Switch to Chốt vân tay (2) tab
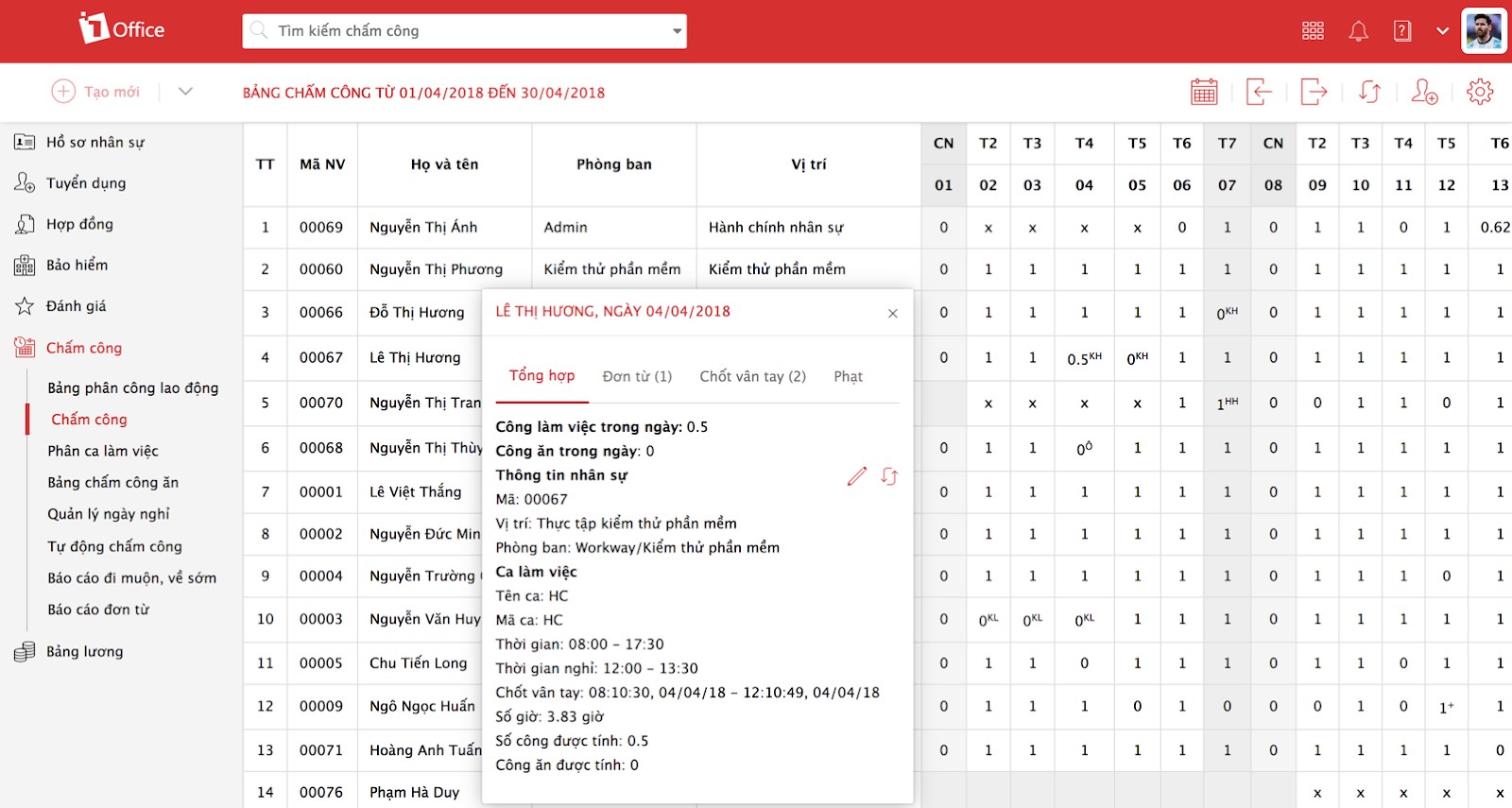The width and height of the screenshot is (1512, 808). [x=752, y=376]
